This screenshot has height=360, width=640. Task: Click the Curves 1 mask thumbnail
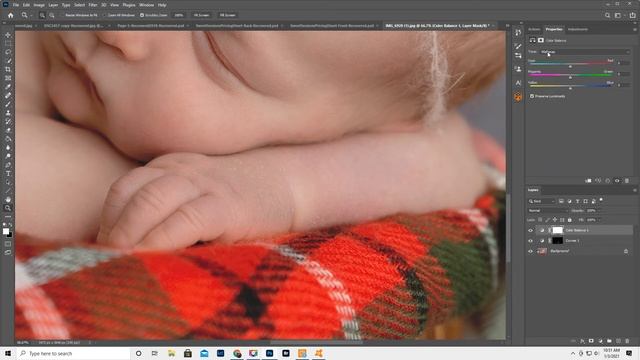(558, 241)
